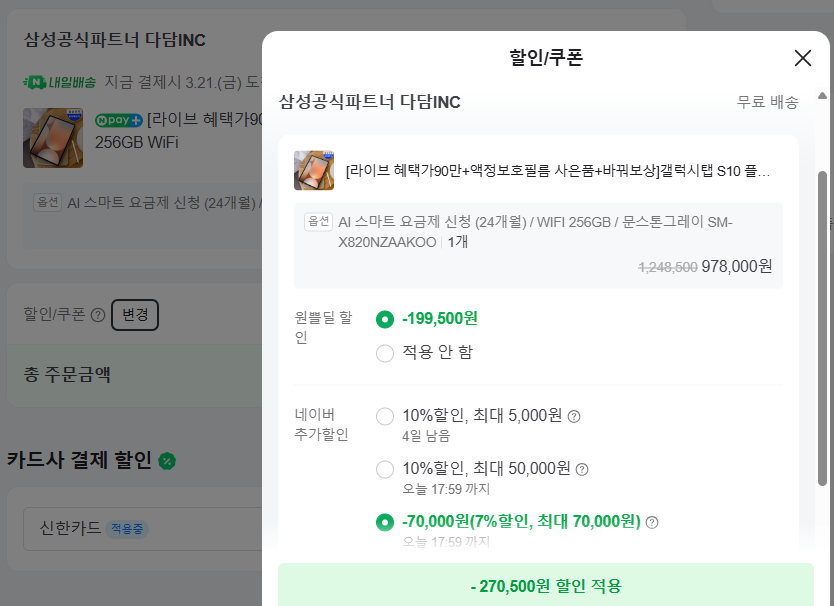The width and height of the screenshot is (834, 606).
Task: Click scroll up arrow in the coupon popup
Action: (823, 96)
